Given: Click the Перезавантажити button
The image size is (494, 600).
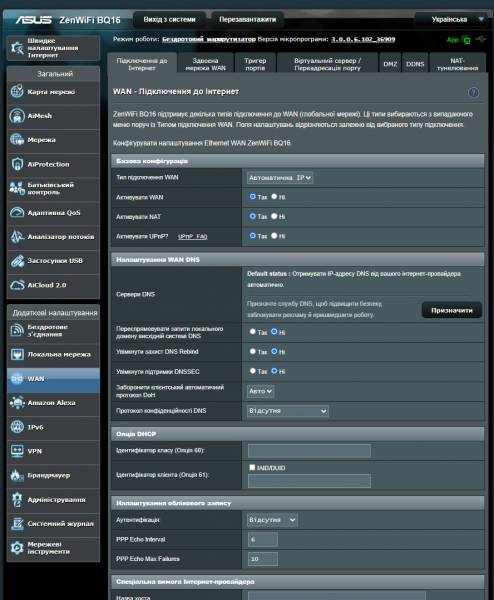Looking at the screenshot, I should [x=248, y=20].
